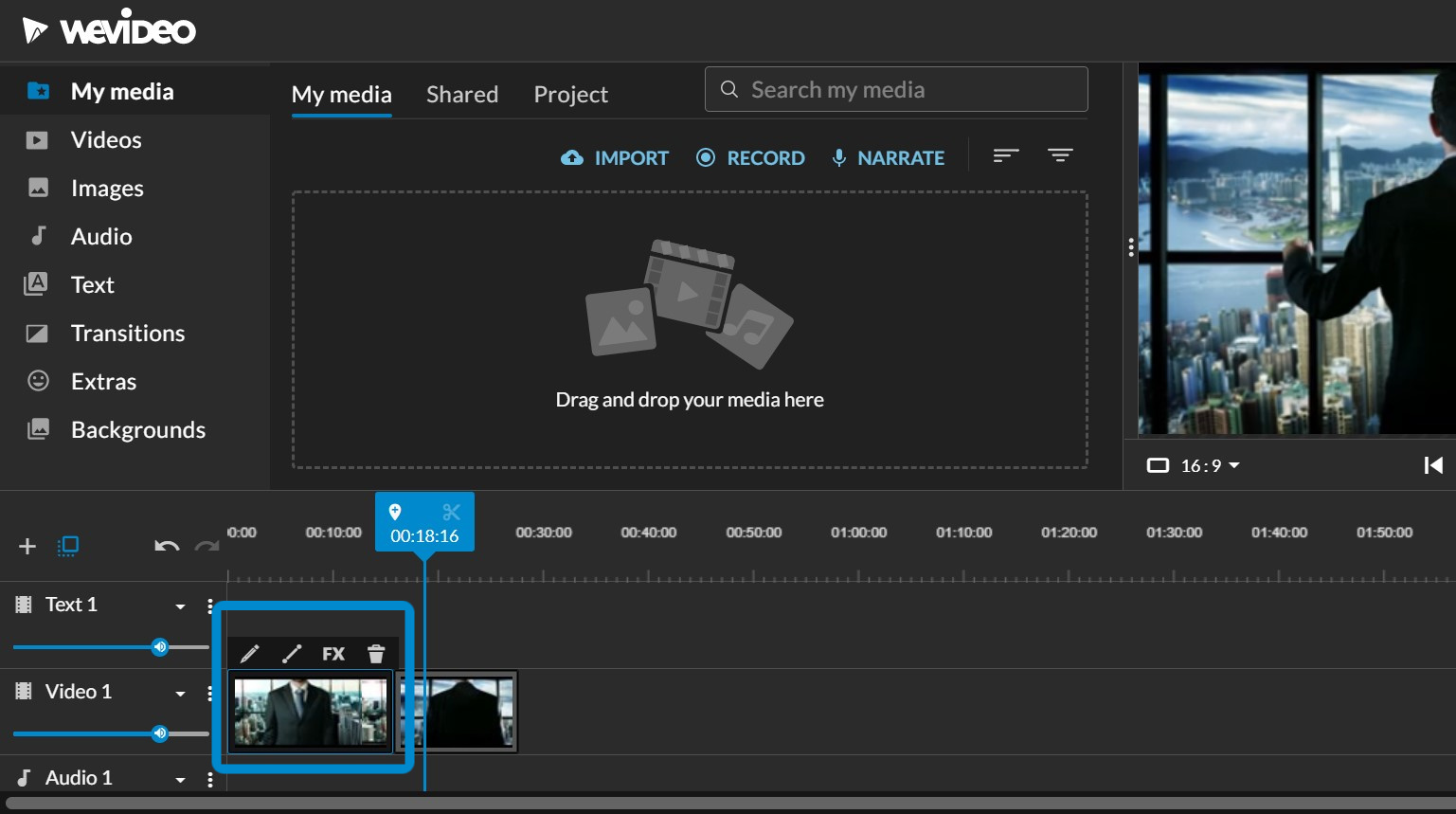Open the clip editor pencil icon
Image resolution: width=1456 pixels, height=814 pixels.
tap(249, 654)
